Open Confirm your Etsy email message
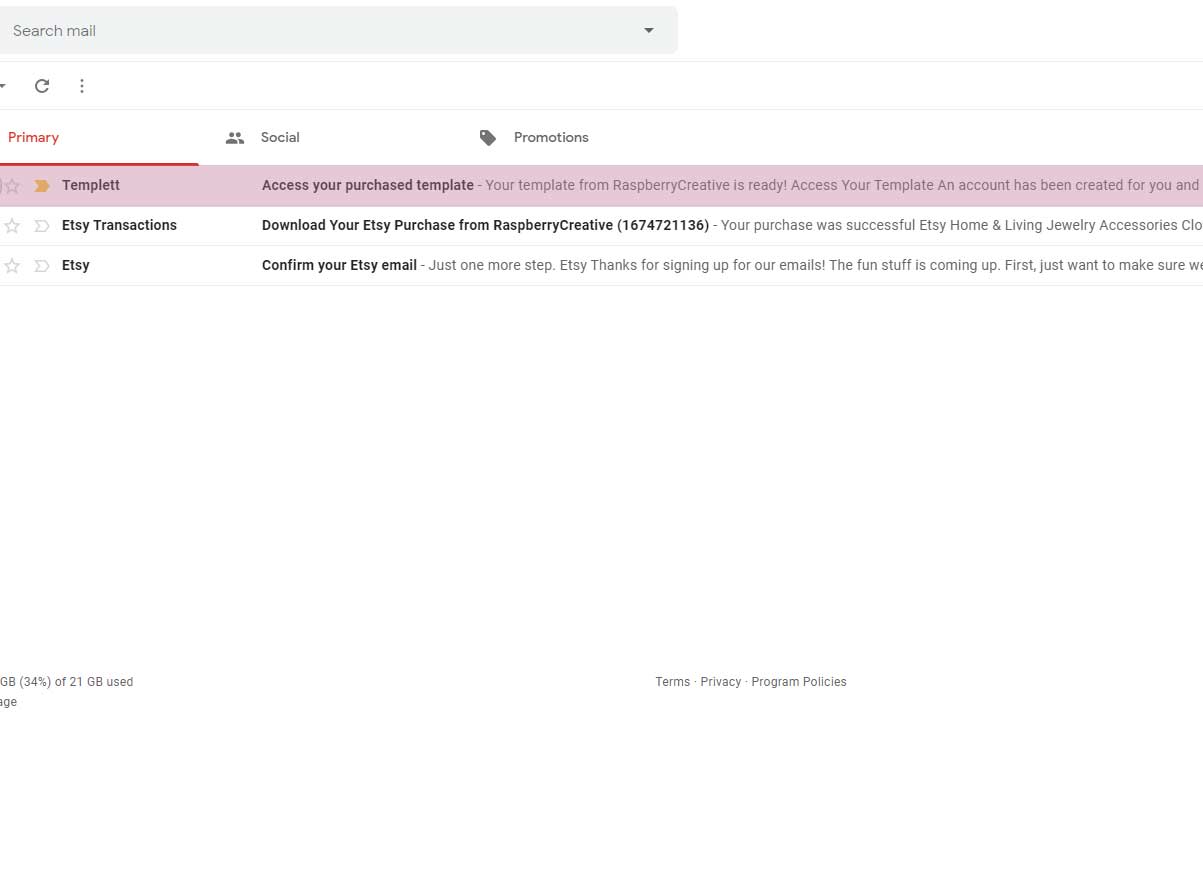Viewport: 1203px width, 870px height. (339, 265)
